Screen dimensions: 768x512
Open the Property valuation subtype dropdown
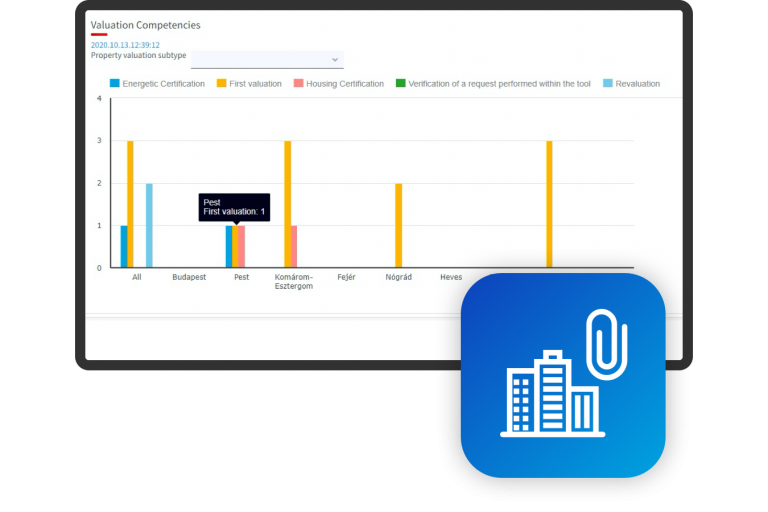[x=267, y=59]
